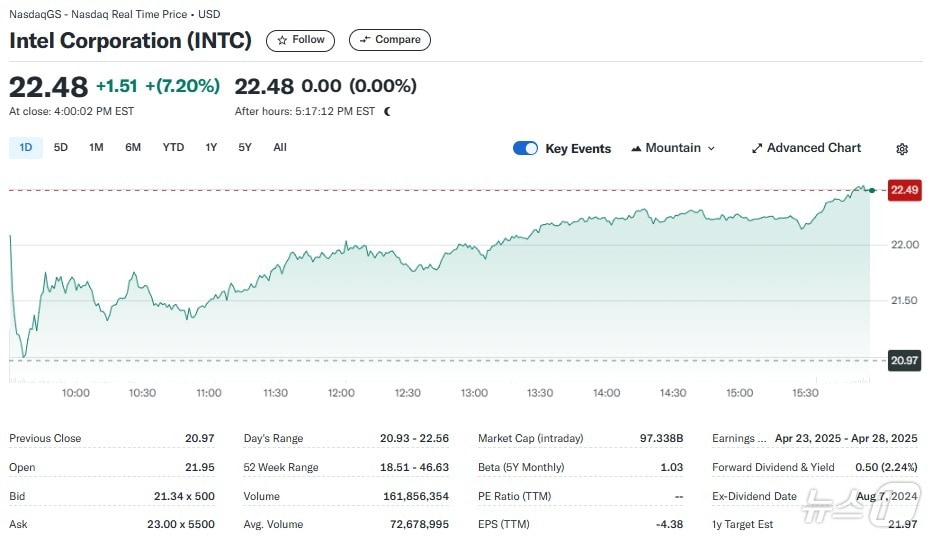Toggle the Key Events switch
This screenshot has height=539, width=931.
point(525,148)
